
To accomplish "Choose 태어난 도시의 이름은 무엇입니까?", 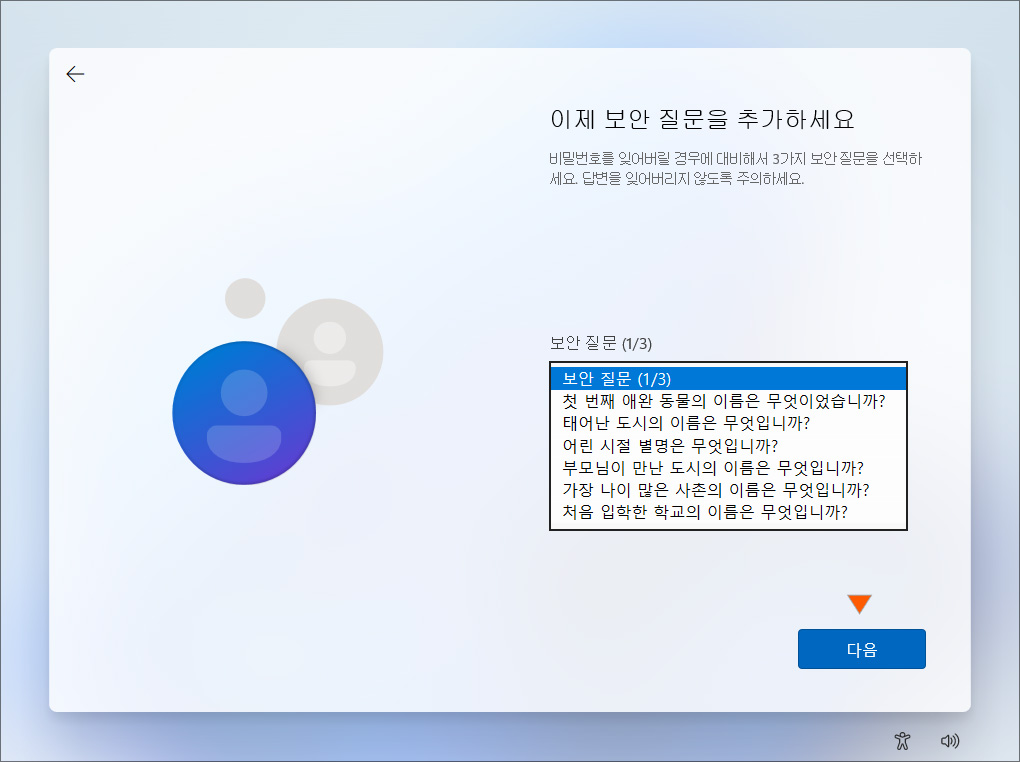I will [x=728, y=423].
